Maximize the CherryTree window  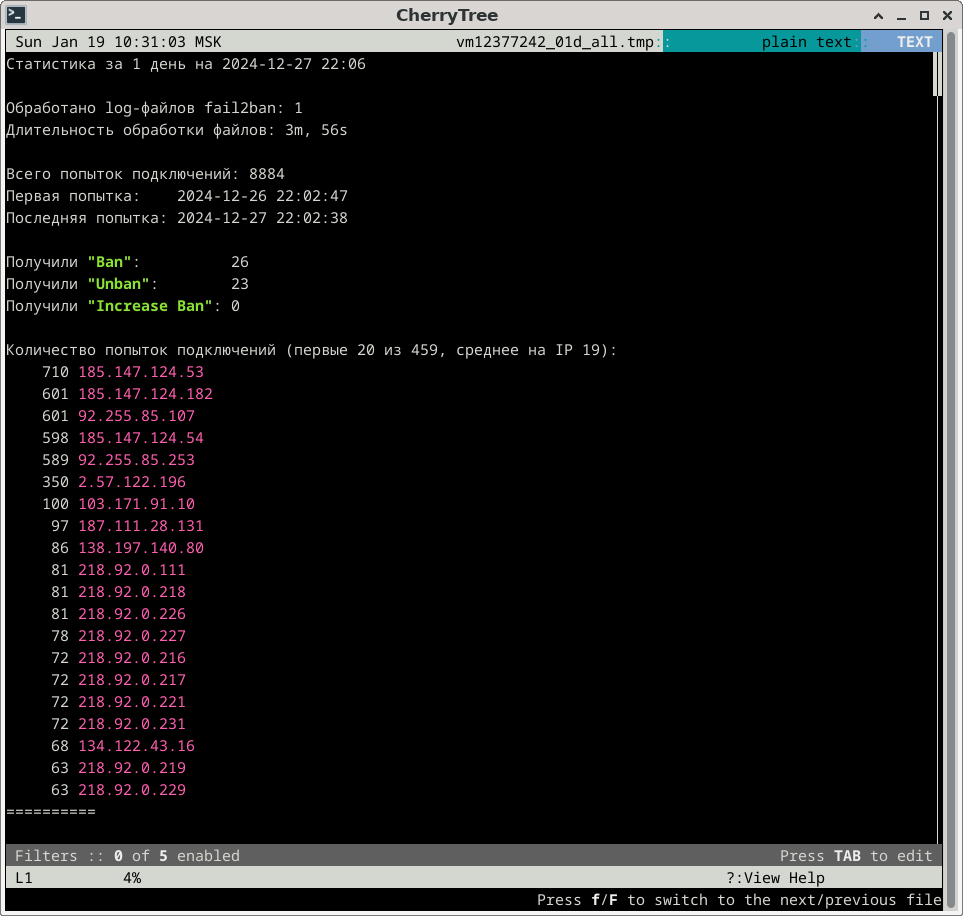click(x=922, y=15)
